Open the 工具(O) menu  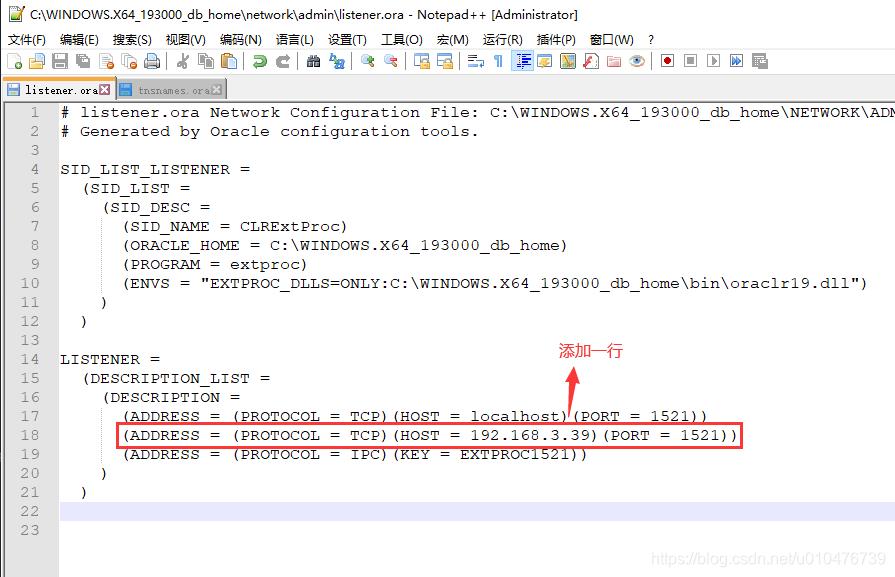(x=401, y=39)
